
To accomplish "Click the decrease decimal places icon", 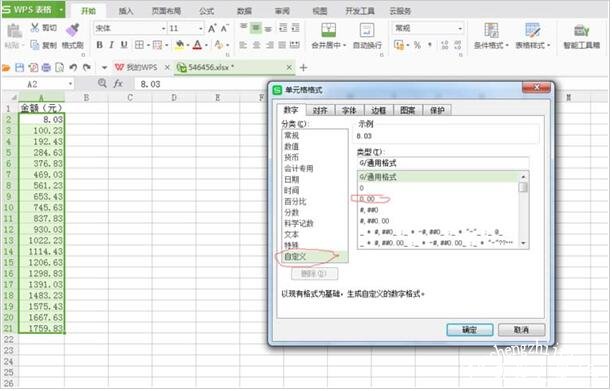I will click(457, 45).
